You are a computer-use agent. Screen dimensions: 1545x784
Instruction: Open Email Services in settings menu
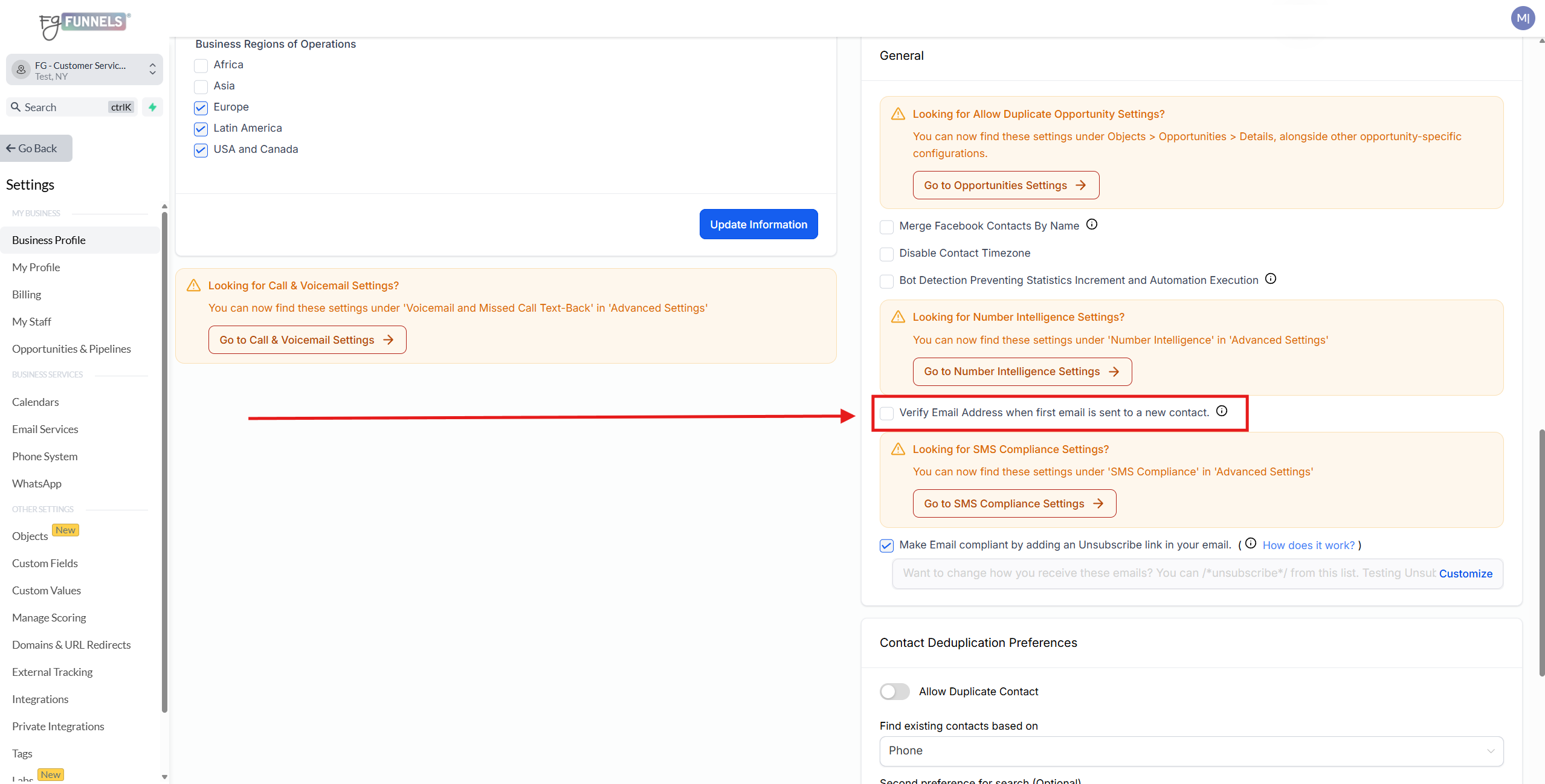[45, 429]
